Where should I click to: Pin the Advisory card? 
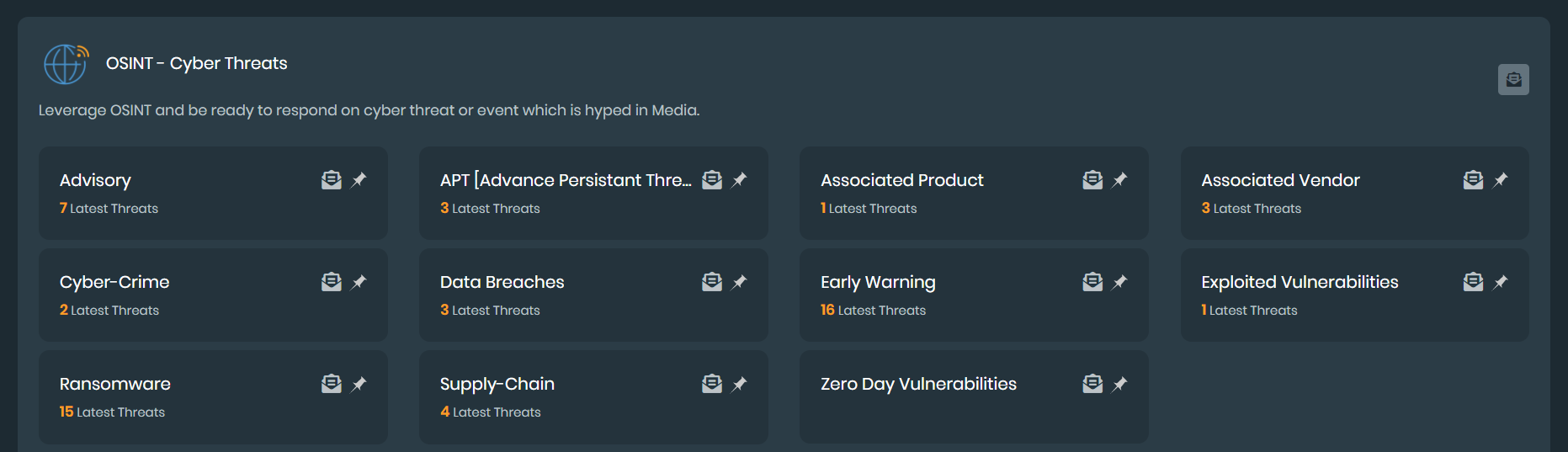coord(359,180)
